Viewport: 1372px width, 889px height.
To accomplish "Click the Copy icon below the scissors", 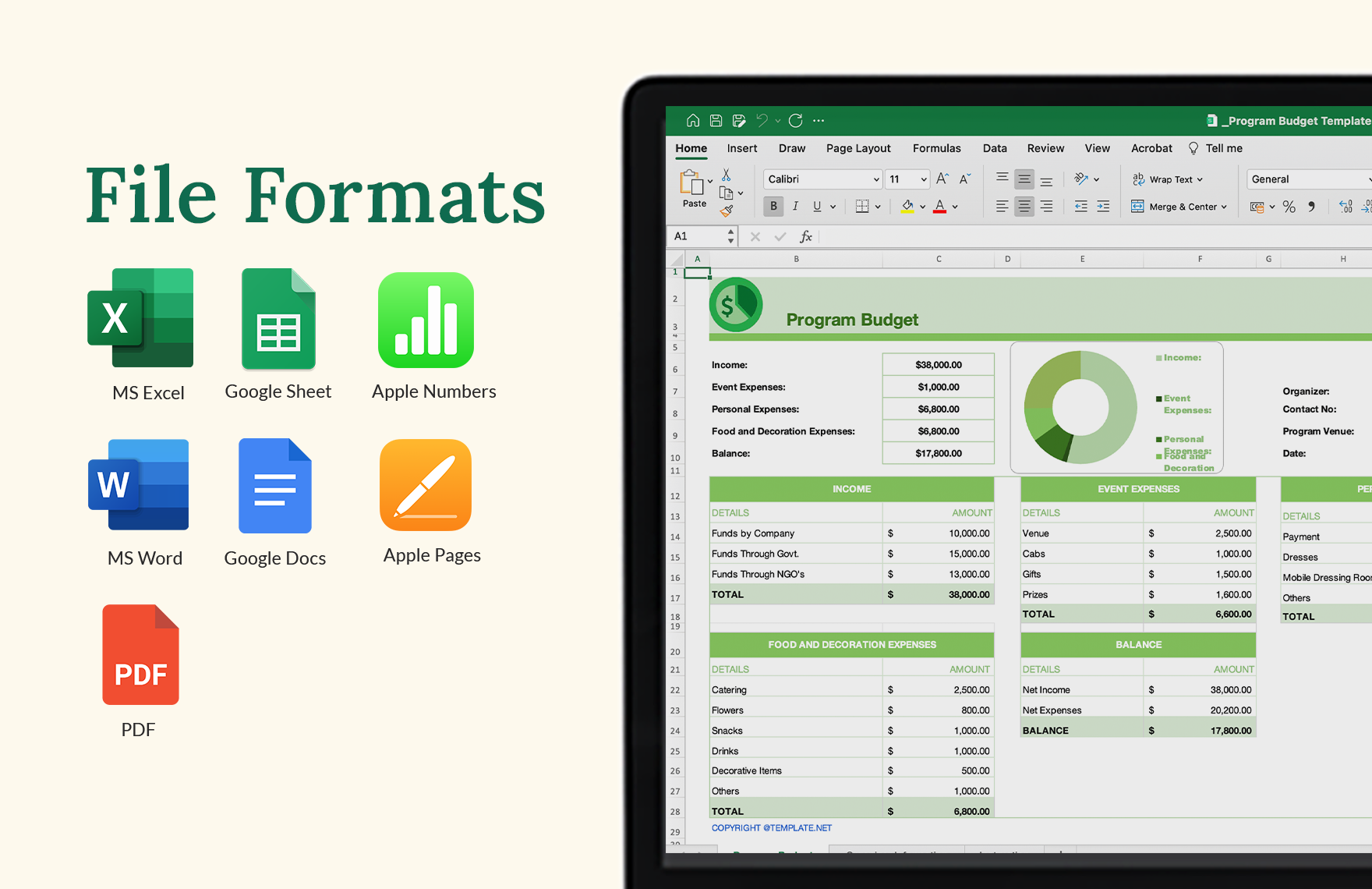I will [x=725, y=193].
